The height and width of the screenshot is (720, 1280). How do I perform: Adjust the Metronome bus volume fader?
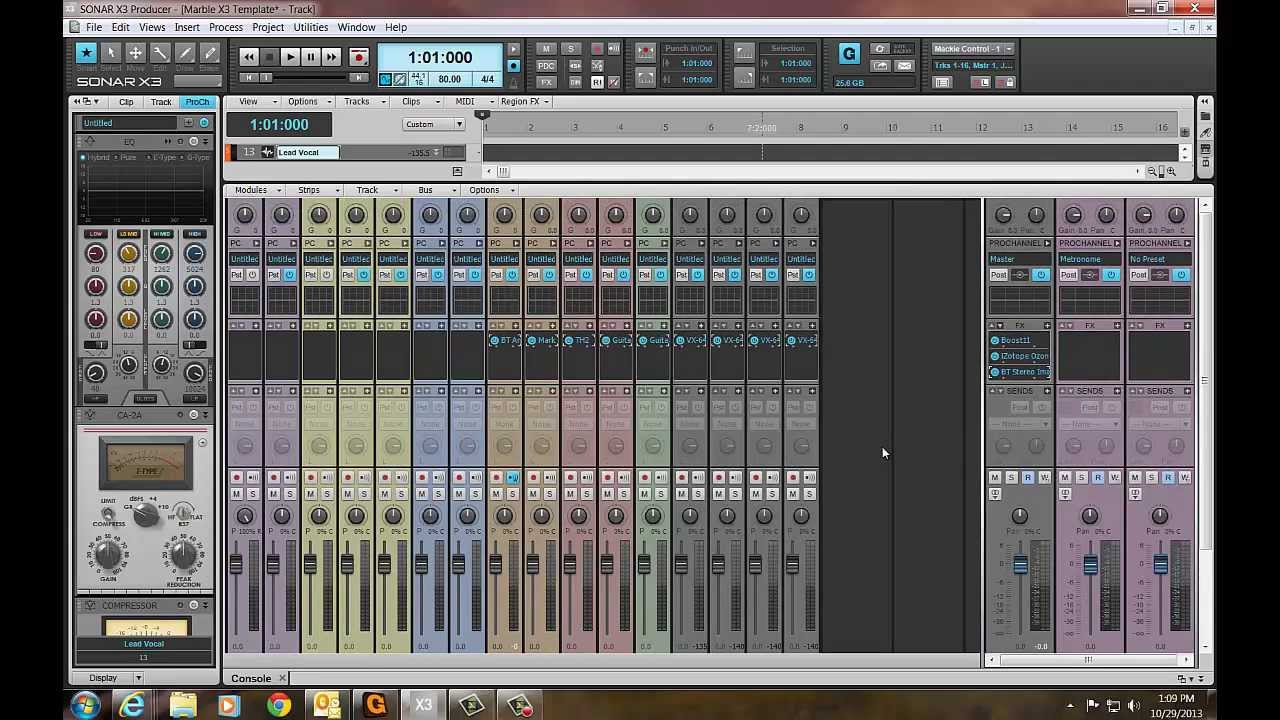[x=1090, y=566]
